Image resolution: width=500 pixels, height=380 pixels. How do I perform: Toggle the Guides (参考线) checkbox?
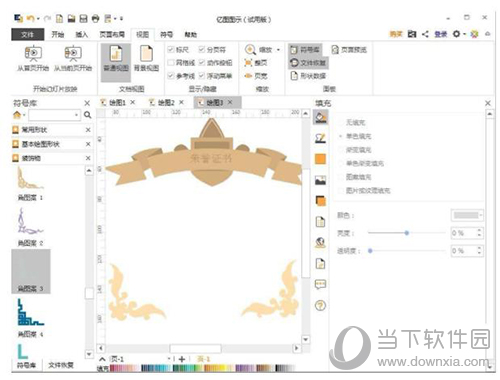tap(171, 76)
